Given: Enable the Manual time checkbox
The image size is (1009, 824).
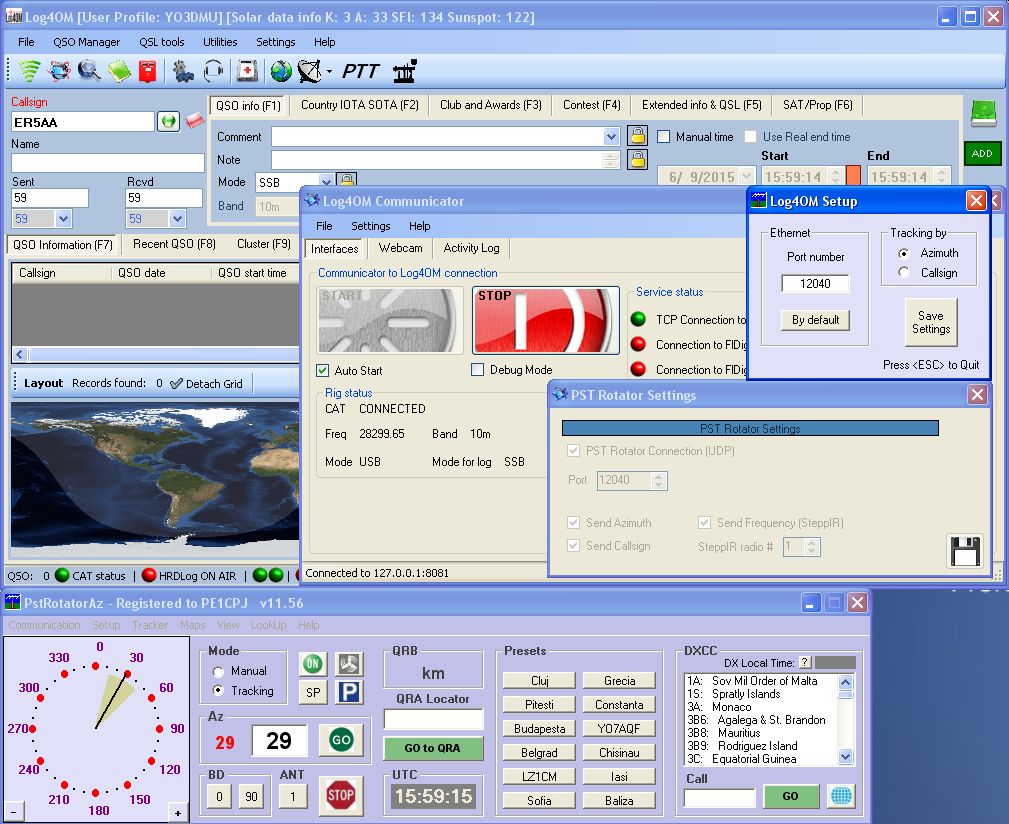Looking at the screenshot, I should coord(663,136).
